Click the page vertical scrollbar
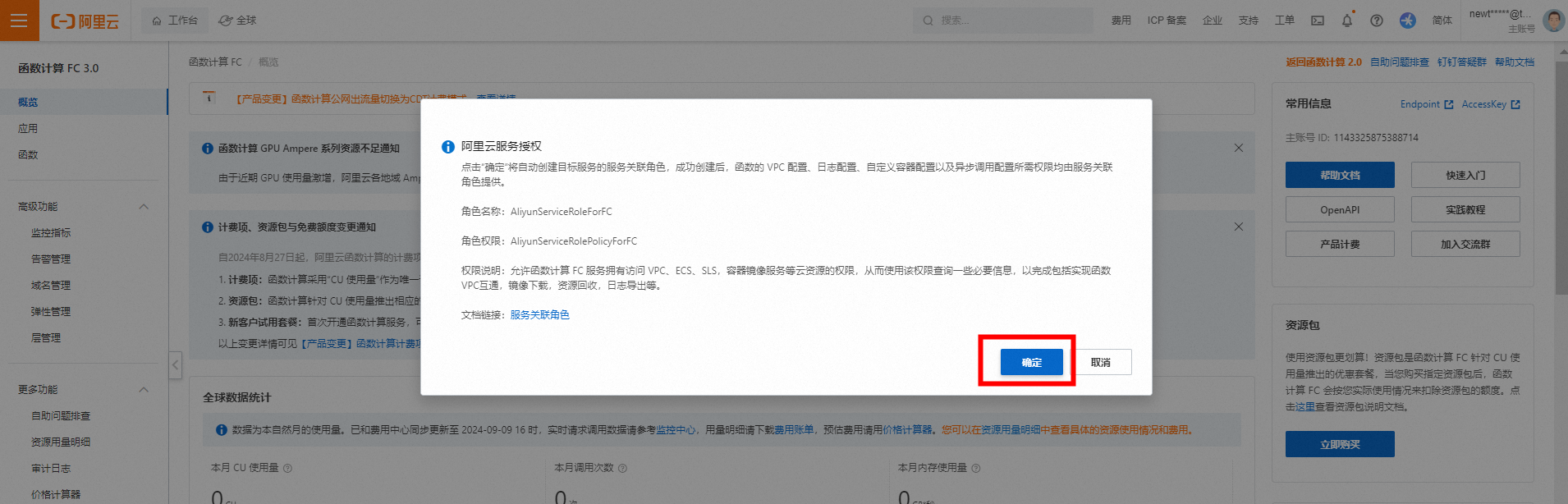 [1561, 177]
